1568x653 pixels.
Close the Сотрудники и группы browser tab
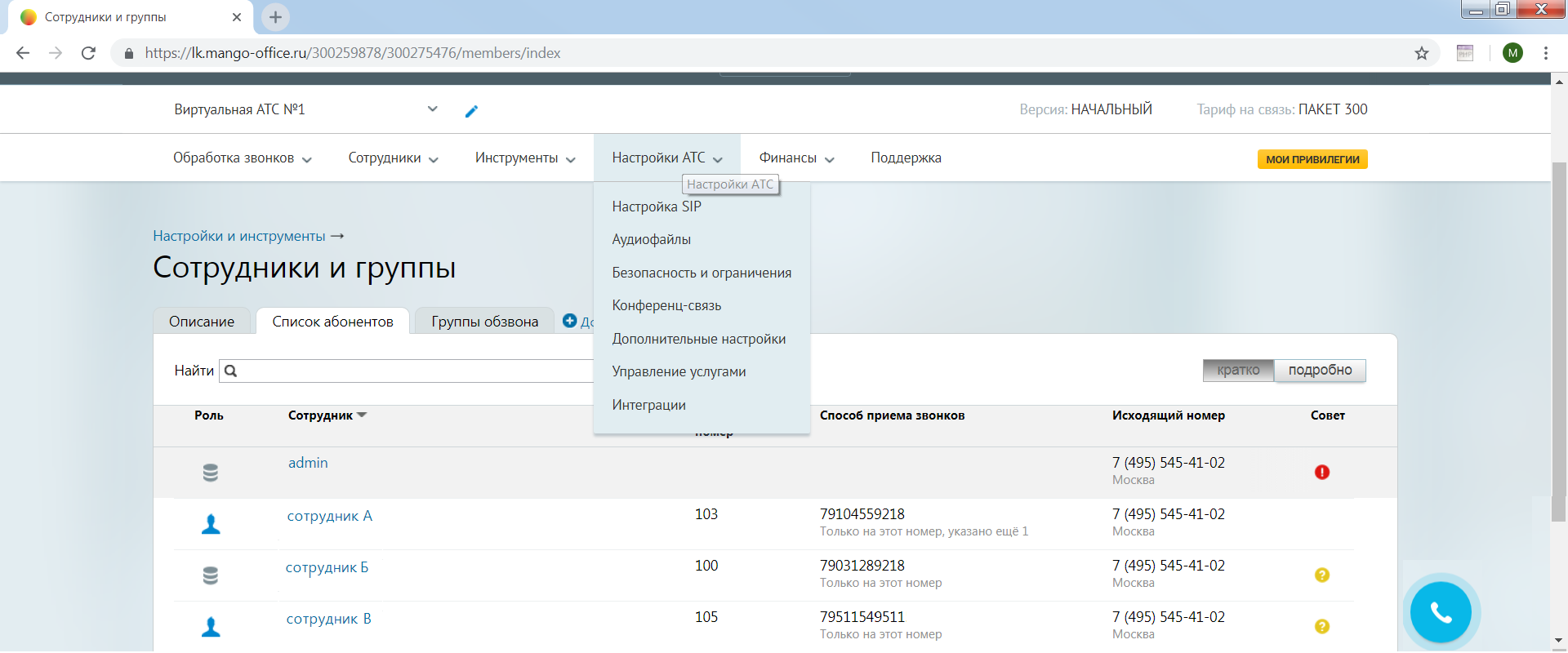click(237, 16)
